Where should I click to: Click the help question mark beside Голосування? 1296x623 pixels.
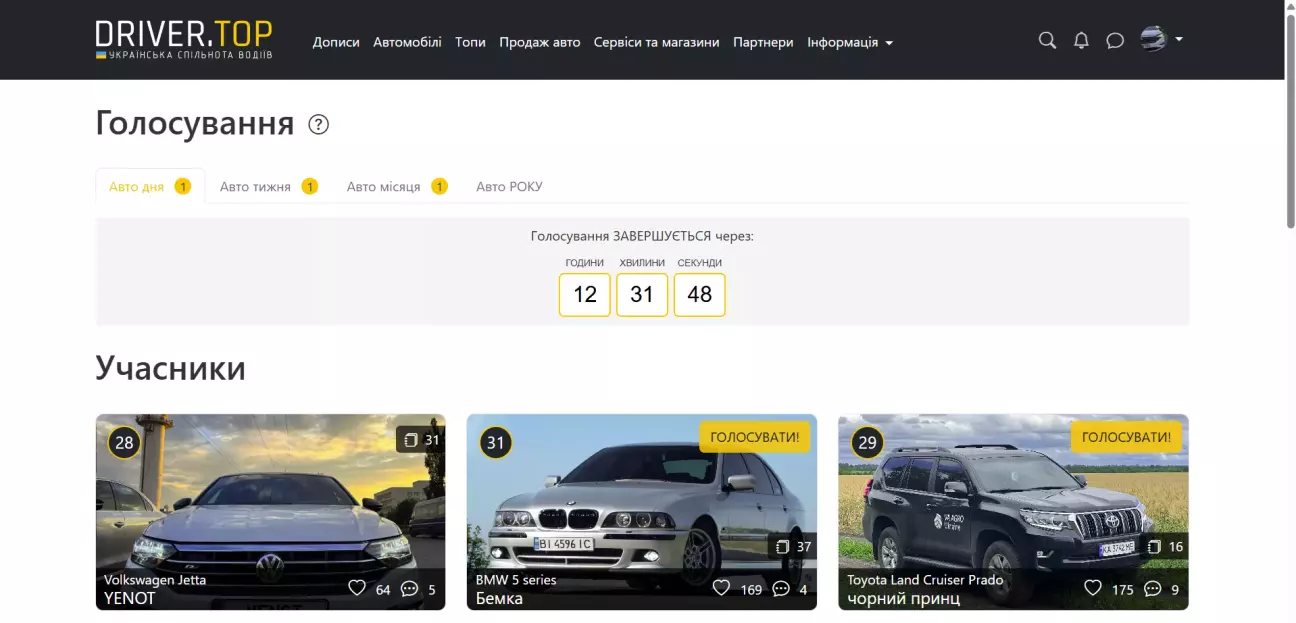(x=318, y=125)
